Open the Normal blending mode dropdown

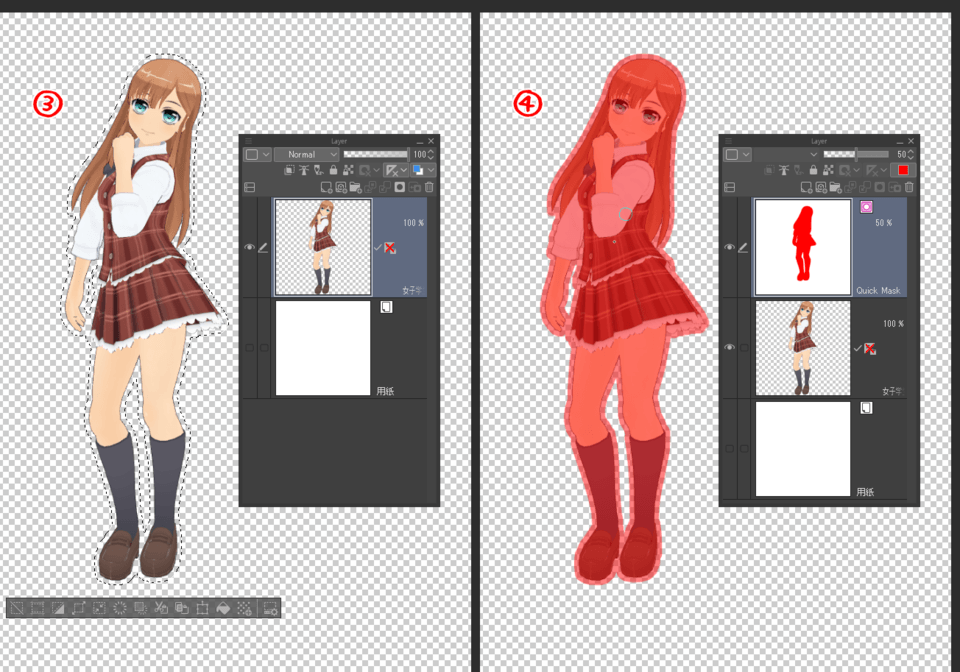click(306, 155)
